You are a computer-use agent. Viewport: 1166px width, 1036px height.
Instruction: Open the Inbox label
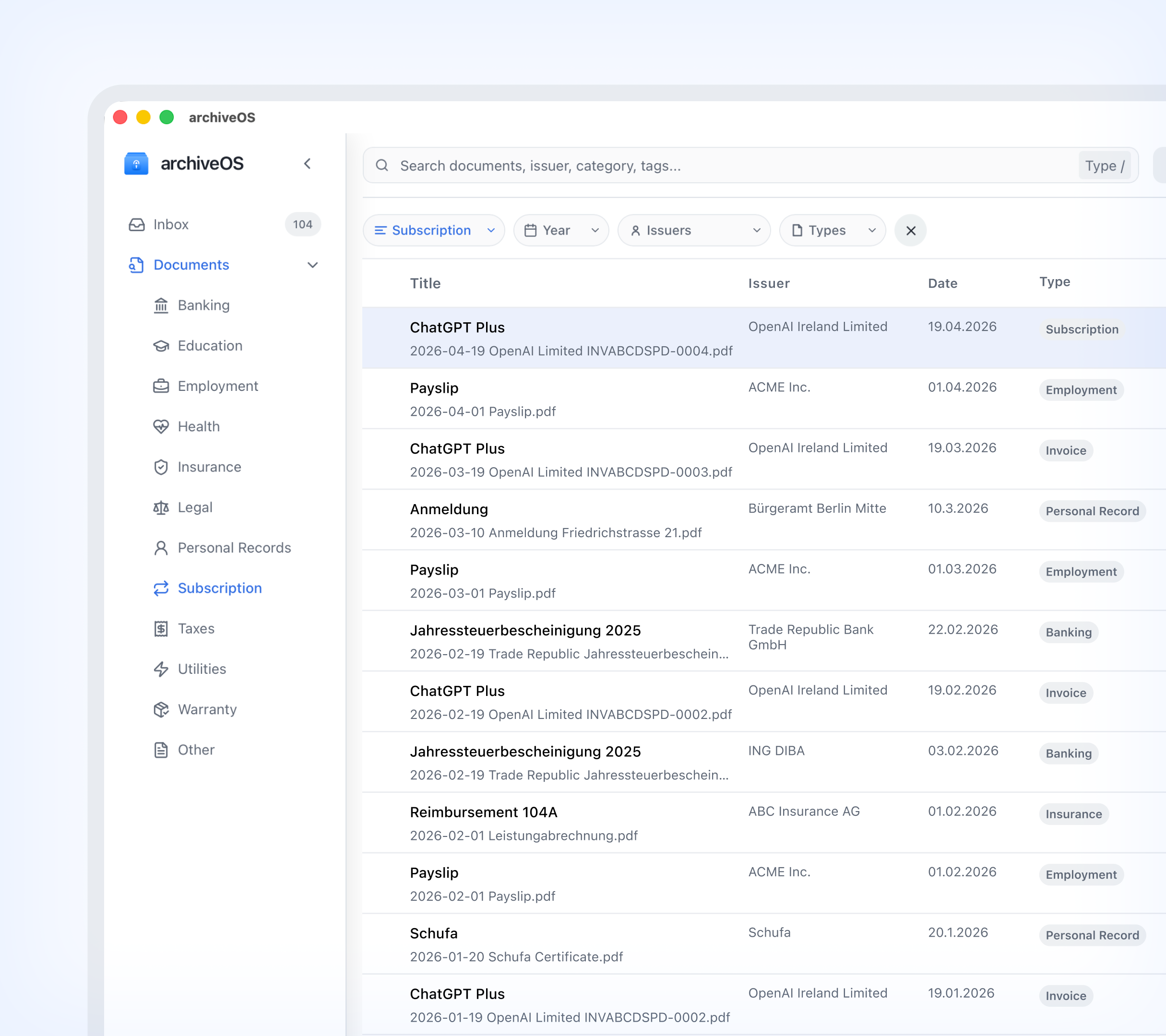pos(170,224)
